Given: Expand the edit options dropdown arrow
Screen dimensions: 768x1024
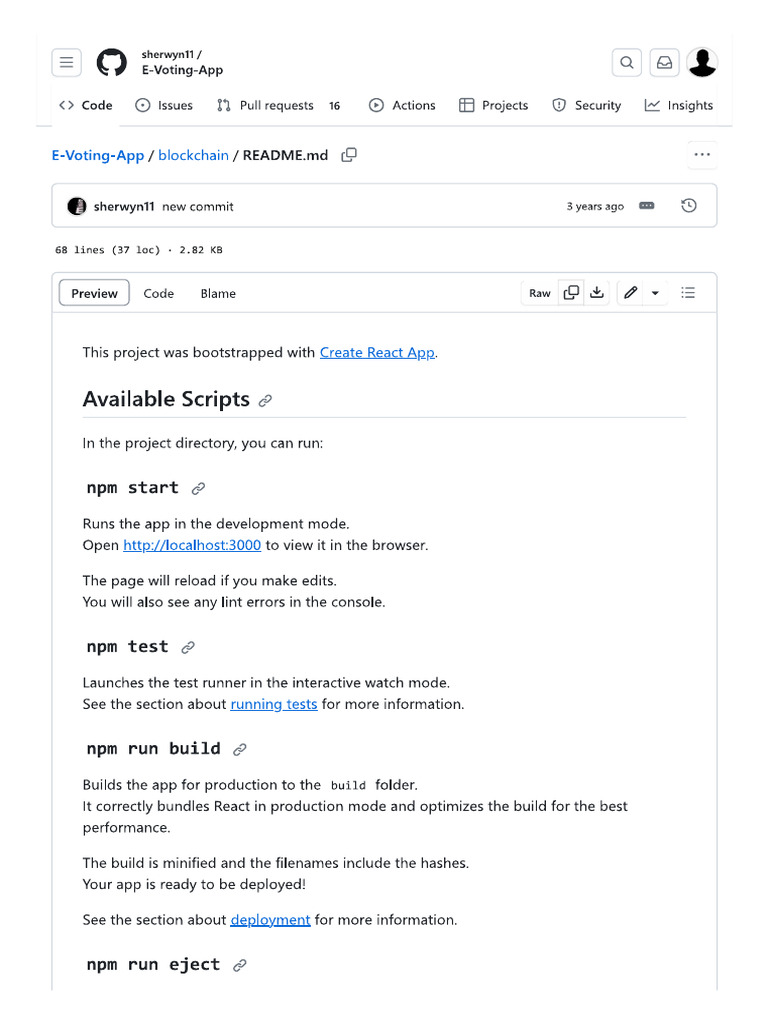Looking at the screenshot, I should [655, 293].
